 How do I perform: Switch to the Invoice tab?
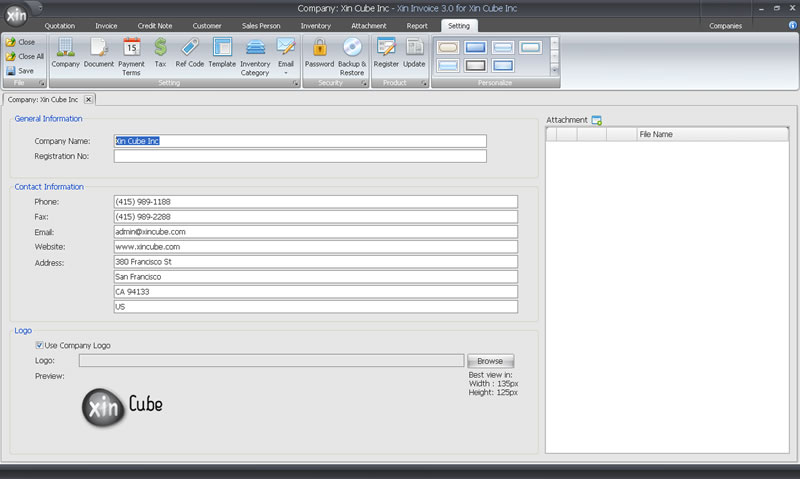point(106,26)
